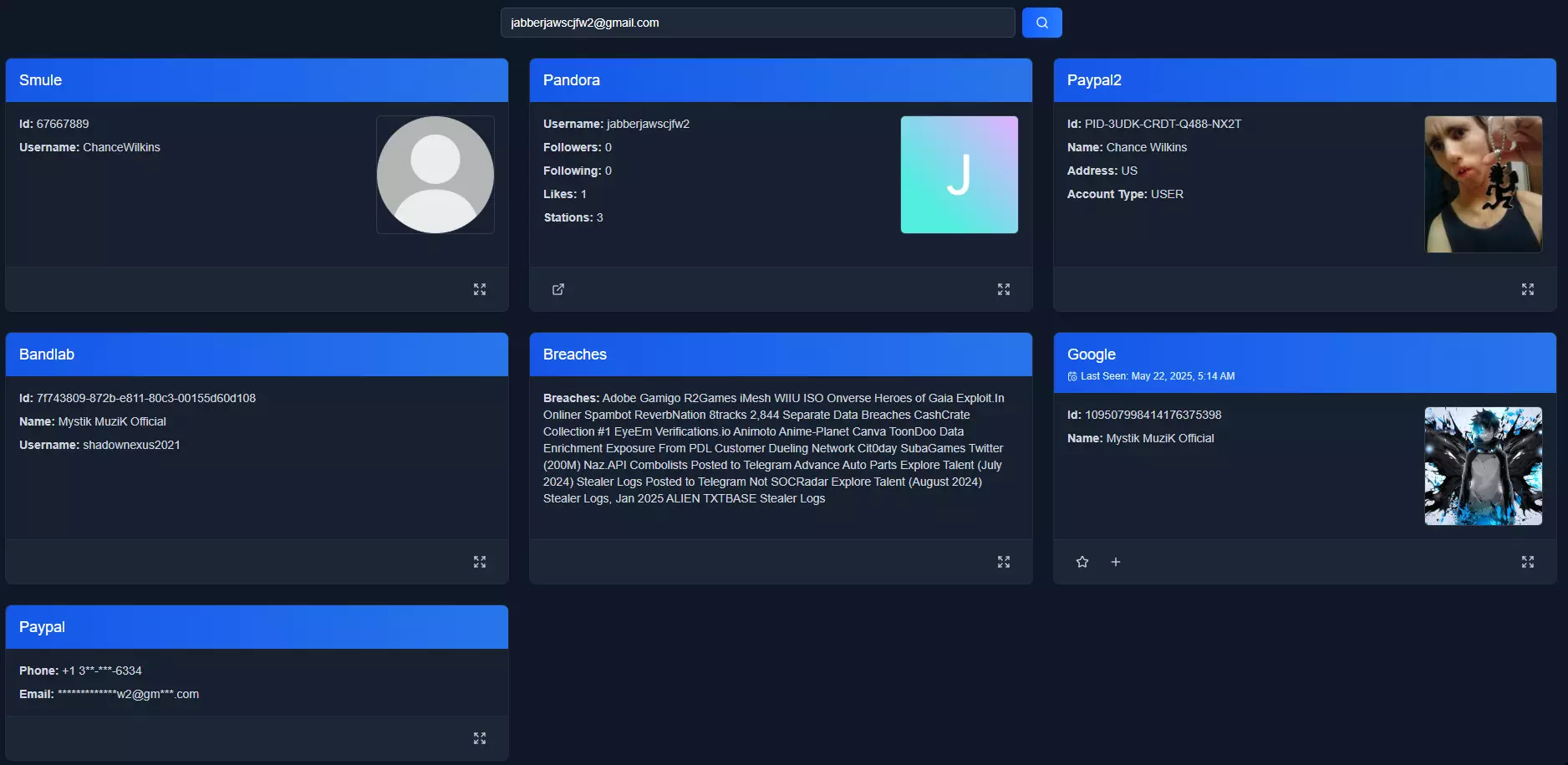Click Pandora Following value
This screenshot has height=765, width=1568.
608,171
